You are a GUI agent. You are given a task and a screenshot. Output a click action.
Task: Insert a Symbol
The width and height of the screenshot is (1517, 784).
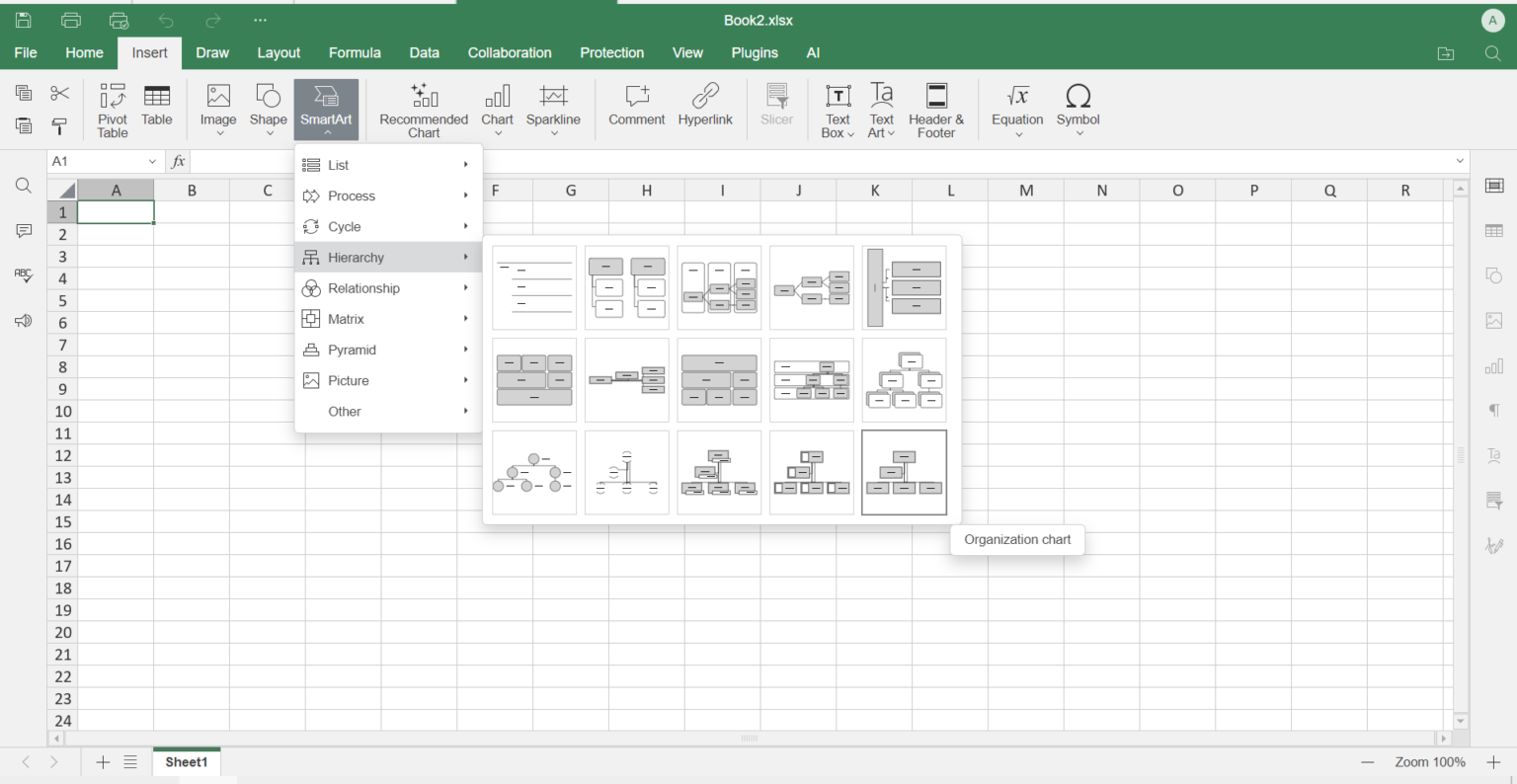coord(1078,109)
